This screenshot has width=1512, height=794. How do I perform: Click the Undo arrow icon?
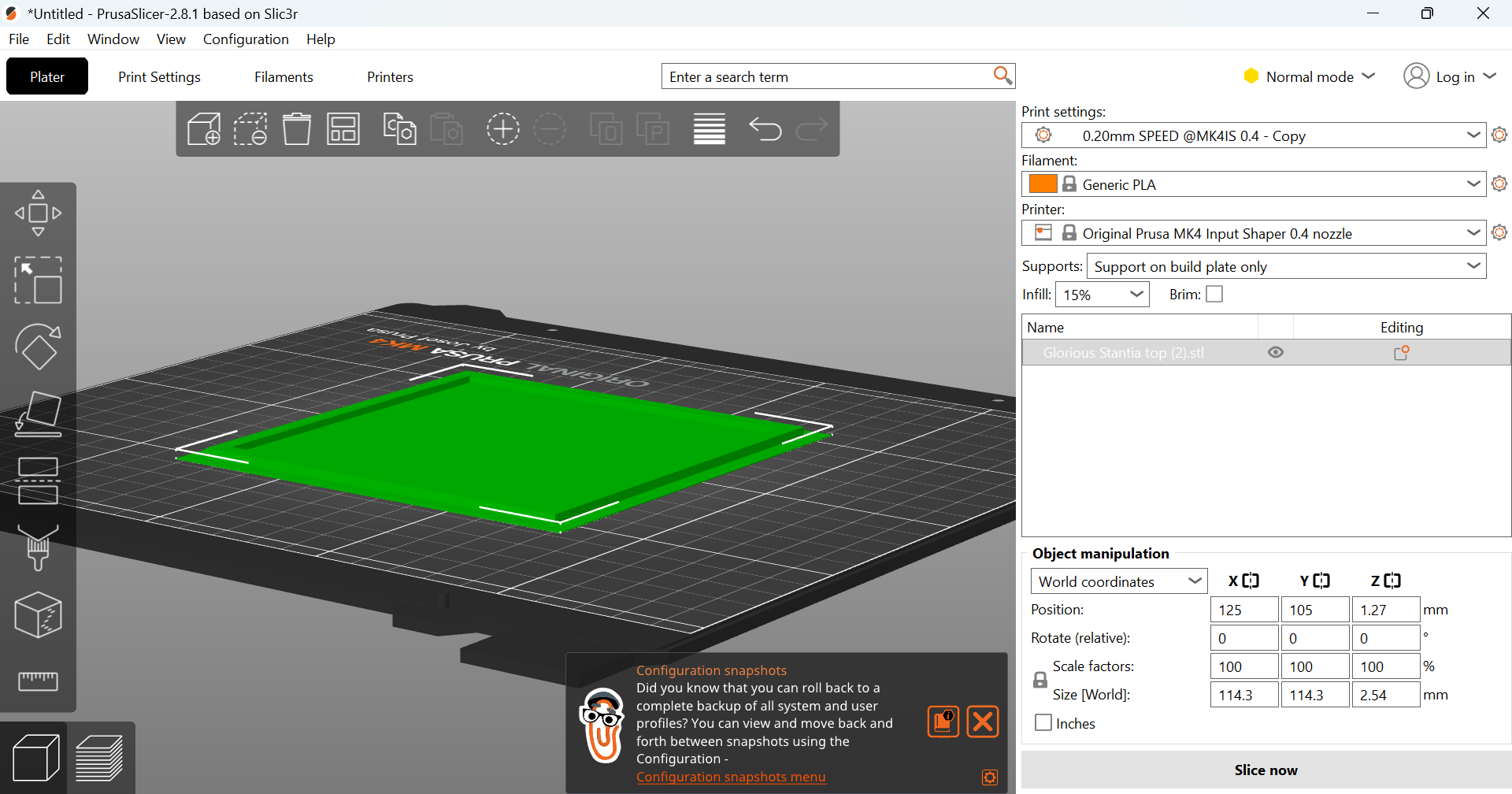[x=765, y=128]
